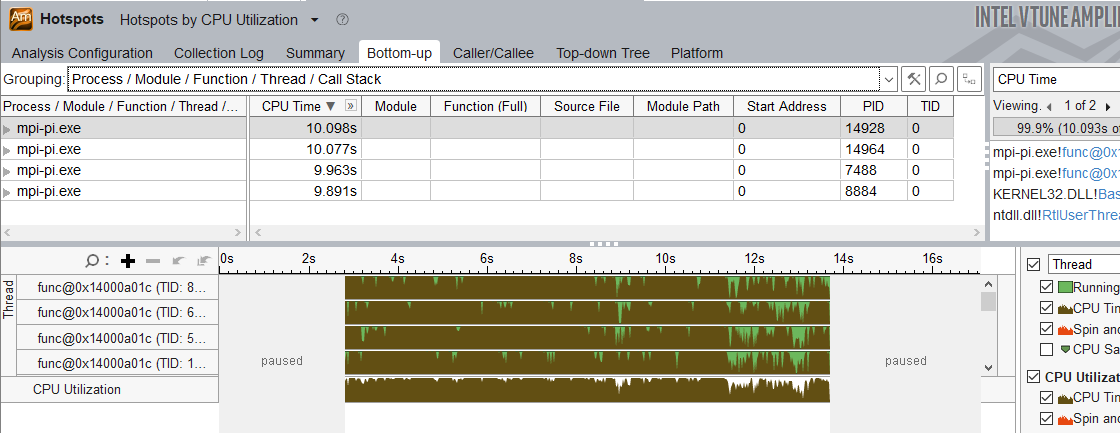Click timeline scroll down arrow
The width and height of the screenshot is (1120, 433).
989,367
